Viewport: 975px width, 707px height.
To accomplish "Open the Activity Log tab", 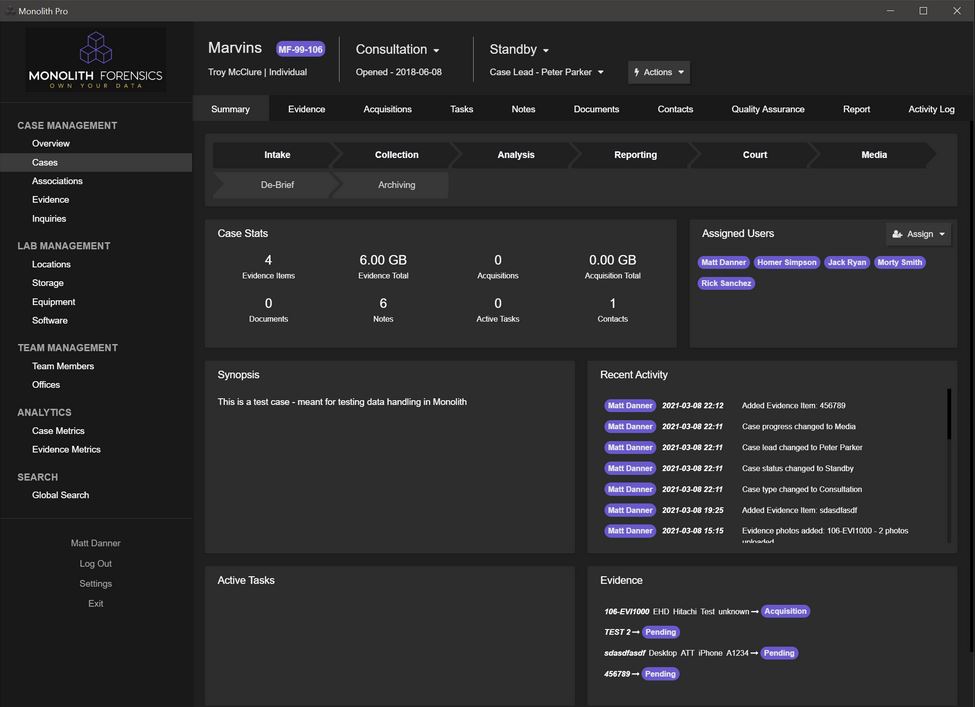I will (931, 109).
